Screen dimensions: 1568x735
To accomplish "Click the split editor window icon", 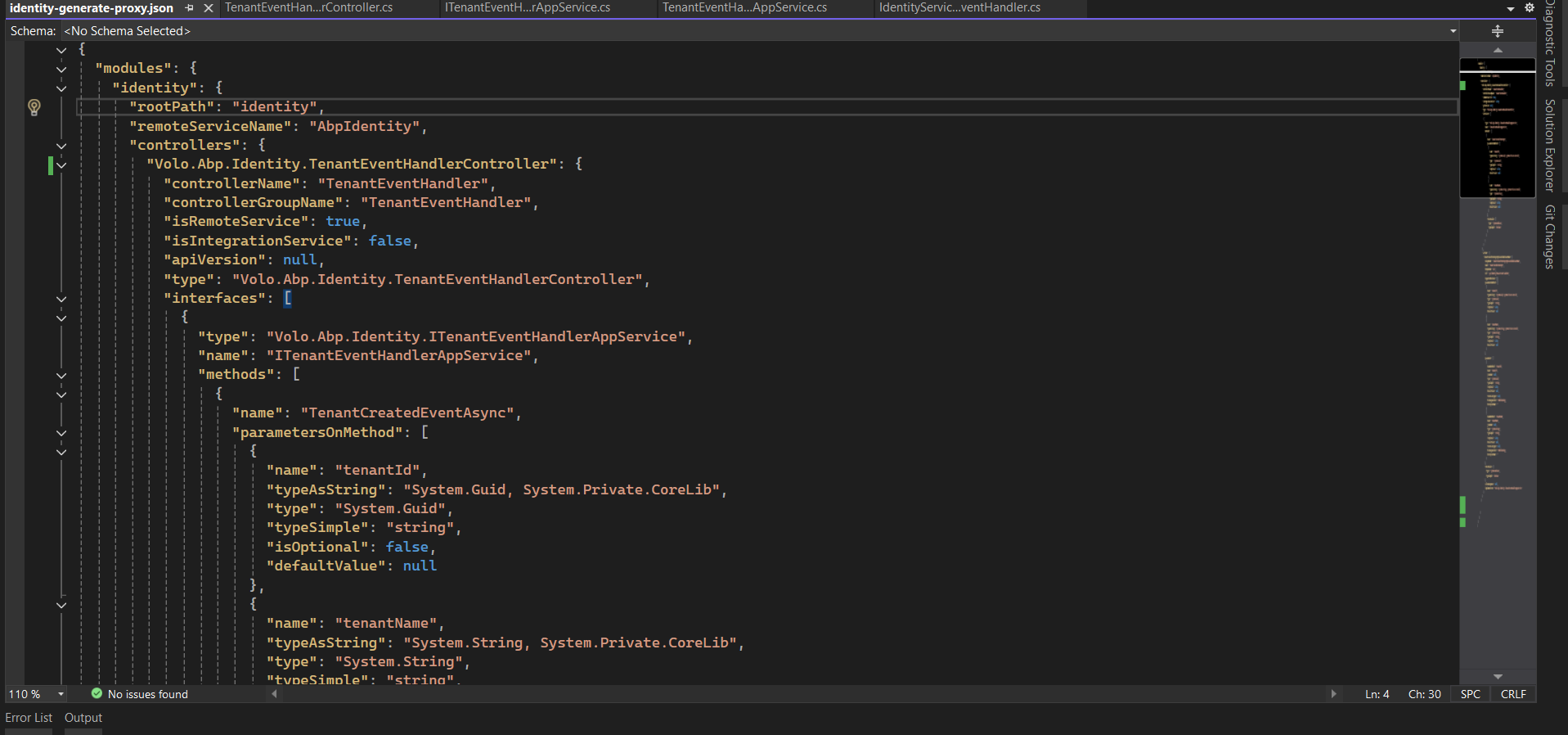I will pyautogui.click(x=1498, y=31).
